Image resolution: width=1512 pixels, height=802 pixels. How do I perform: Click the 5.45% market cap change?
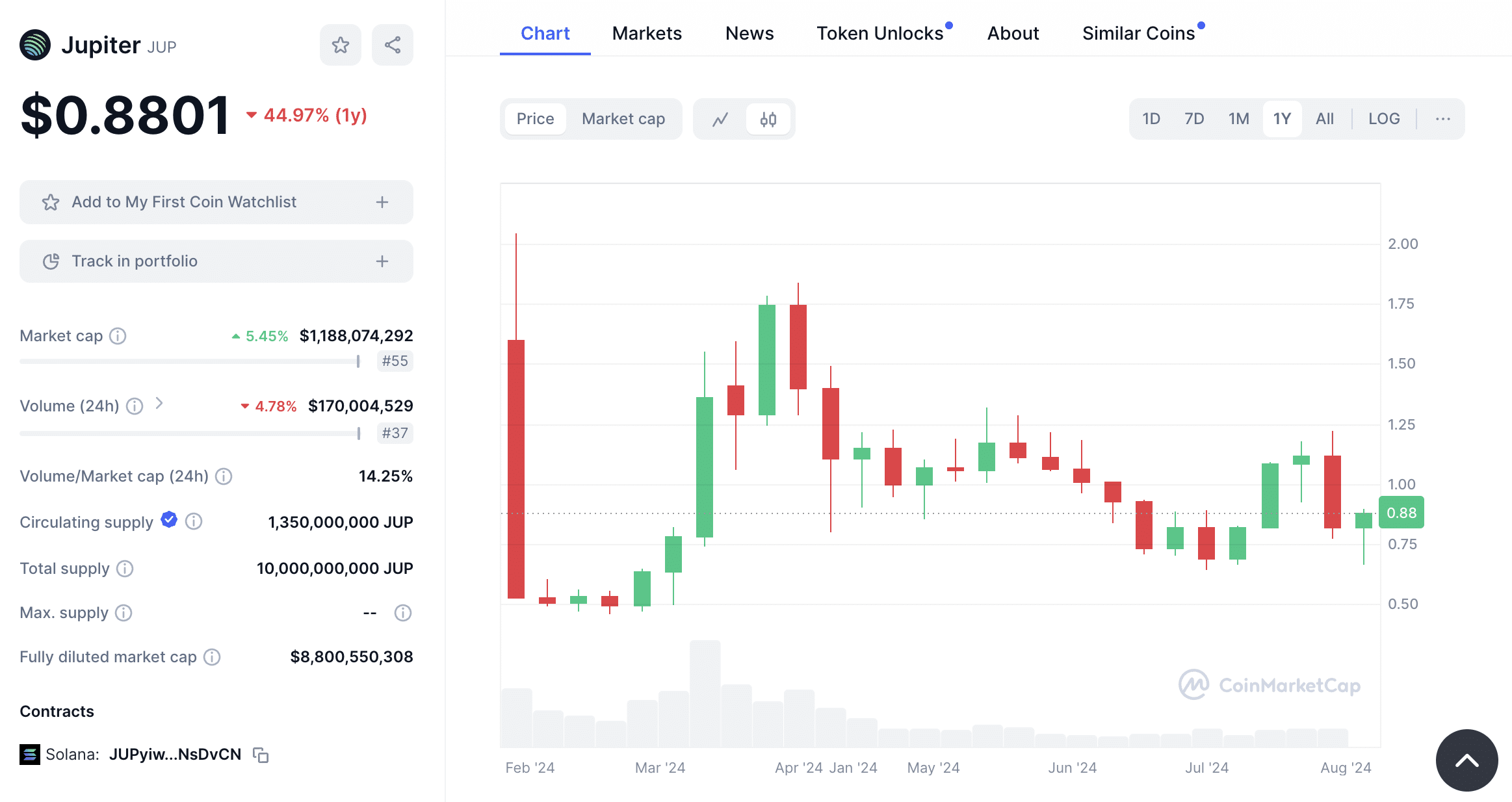[x=260, y=336]
